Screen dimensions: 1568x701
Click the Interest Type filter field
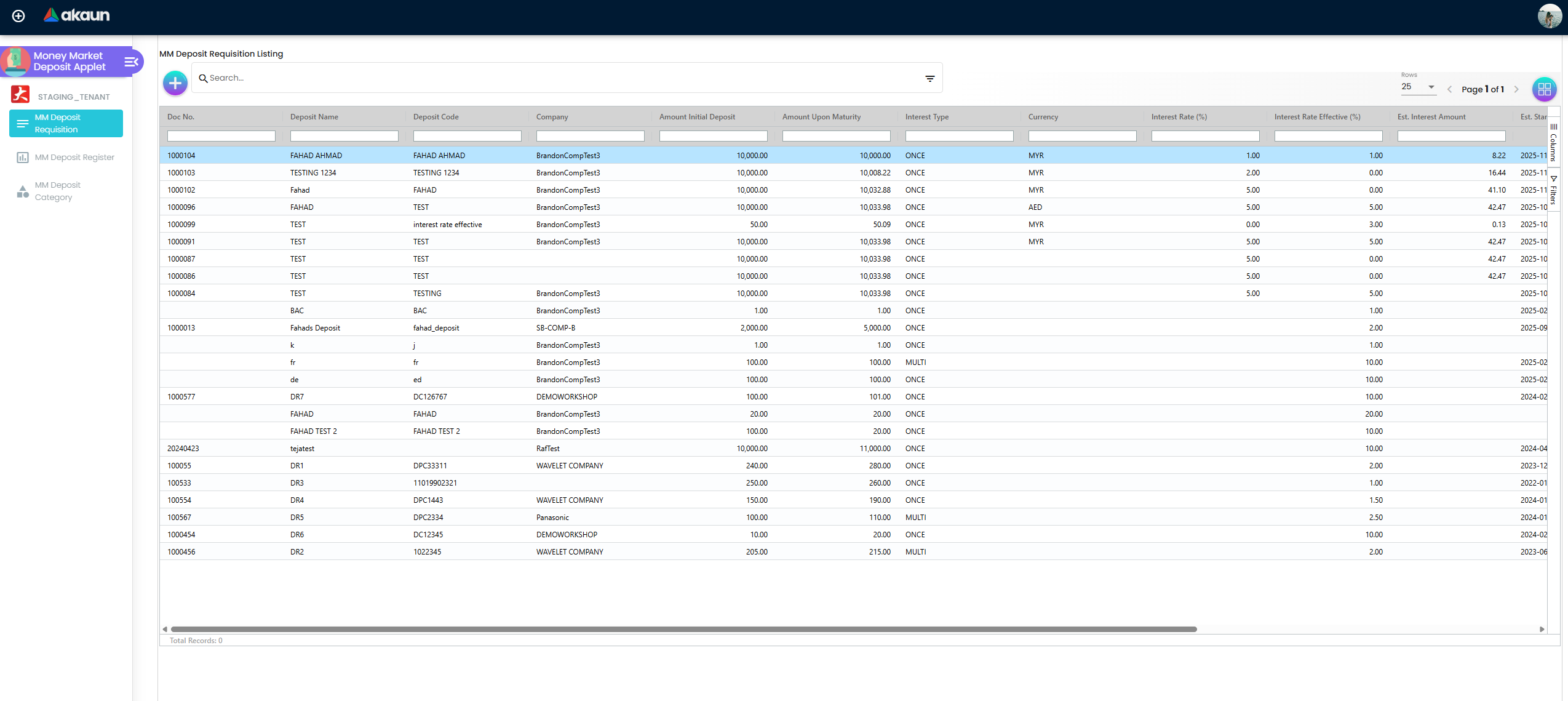click(x=960, y=136)
